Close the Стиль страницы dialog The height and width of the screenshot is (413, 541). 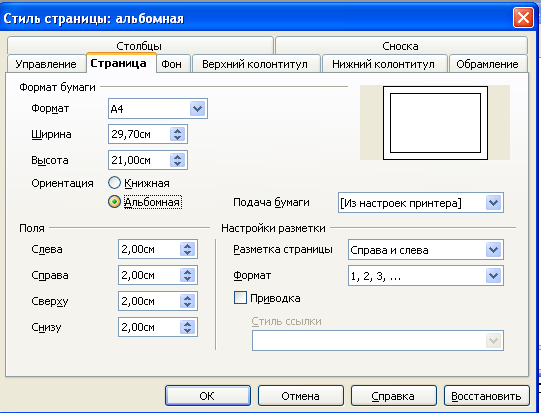(x=523, y=17)
